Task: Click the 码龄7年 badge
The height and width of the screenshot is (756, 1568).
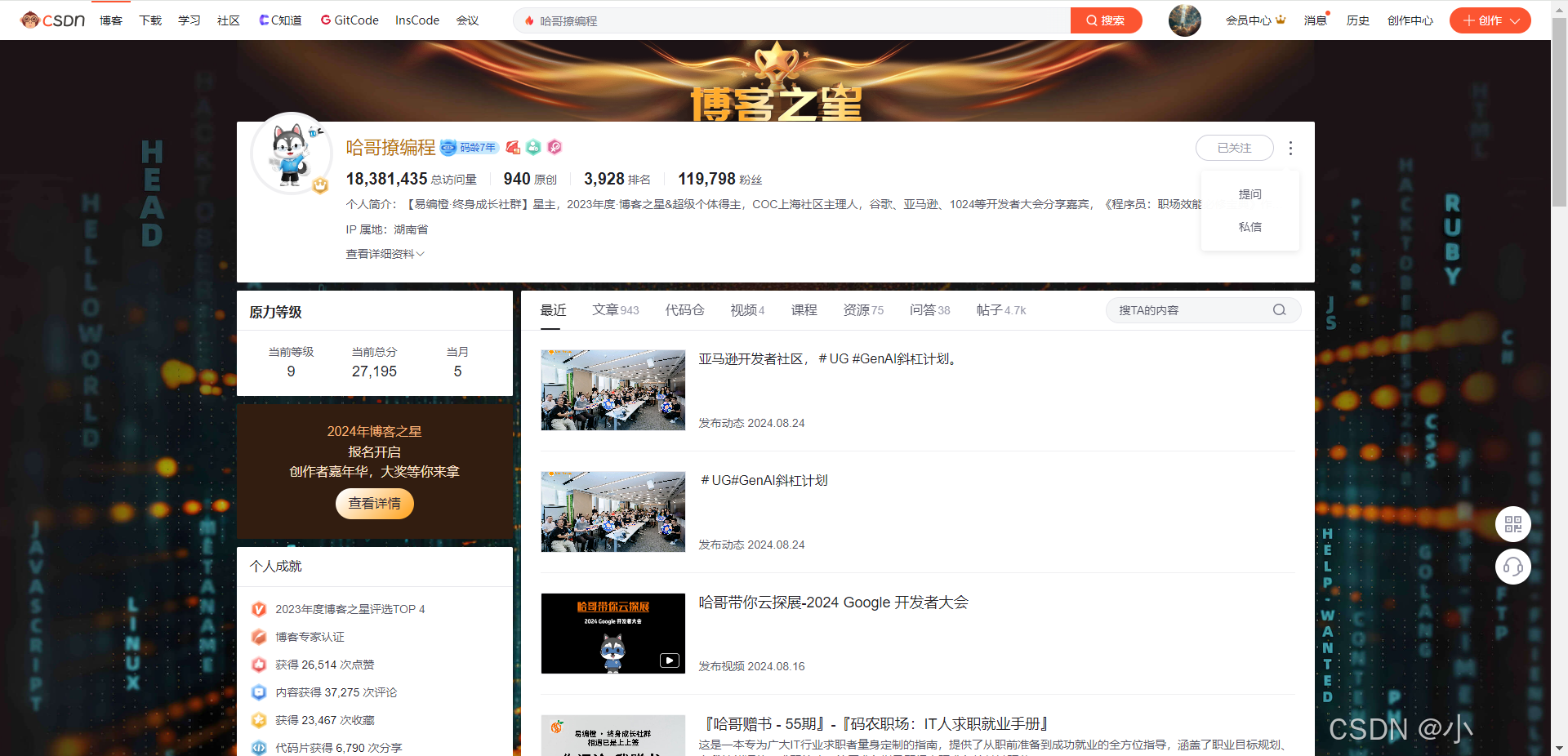Action: coord(469,147)
